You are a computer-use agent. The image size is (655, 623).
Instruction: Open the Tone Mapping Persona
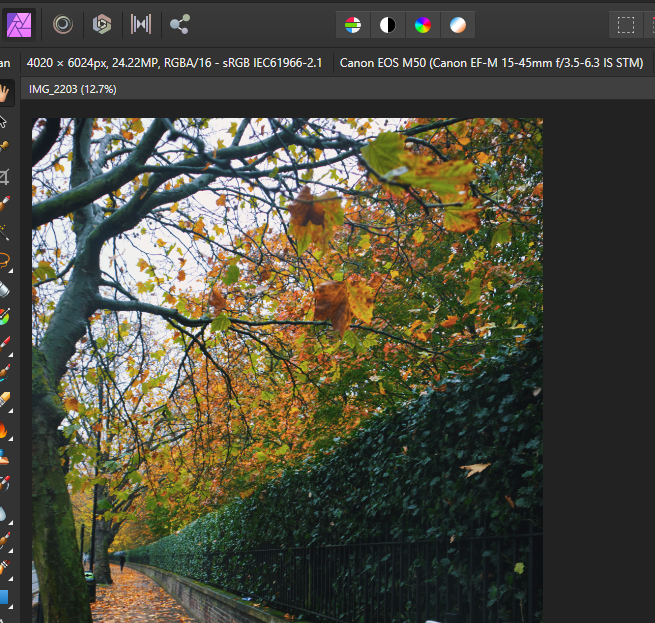tap(141, 25)
